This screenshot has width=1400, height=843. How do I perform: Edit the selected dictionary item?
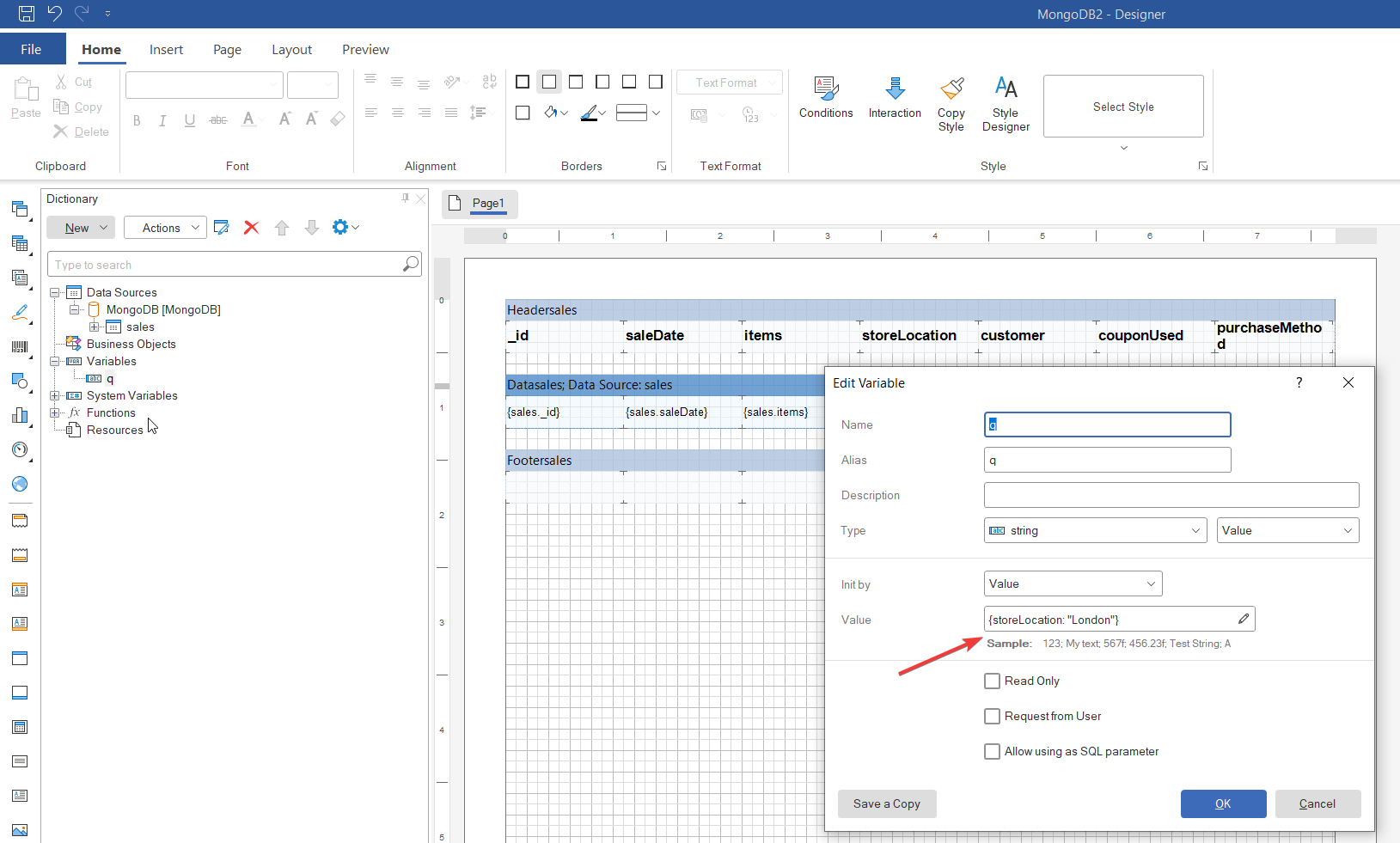coord(221,228)
